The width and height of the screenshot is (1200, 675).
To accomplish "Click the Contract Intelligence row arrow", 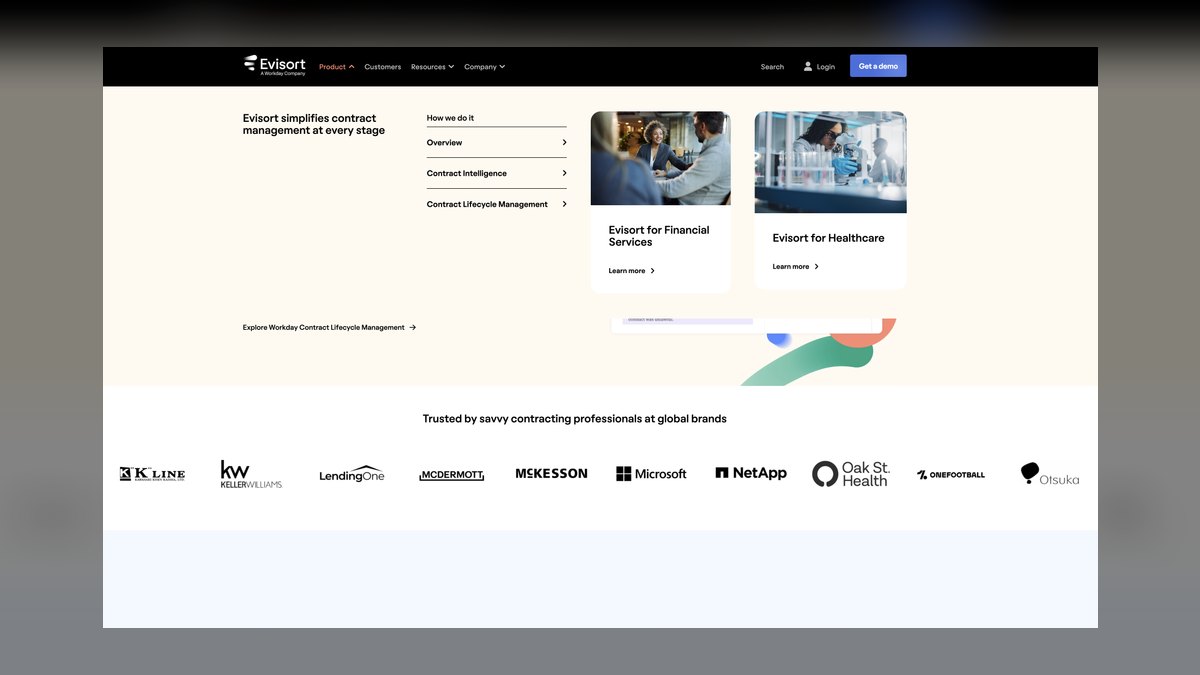I will [564, 174].
